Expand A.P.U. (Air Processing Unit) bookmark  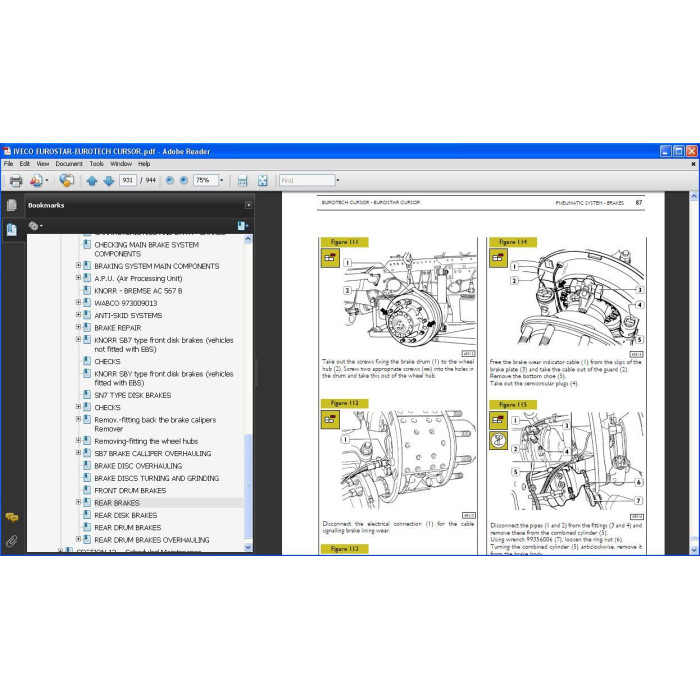(78, 278)
